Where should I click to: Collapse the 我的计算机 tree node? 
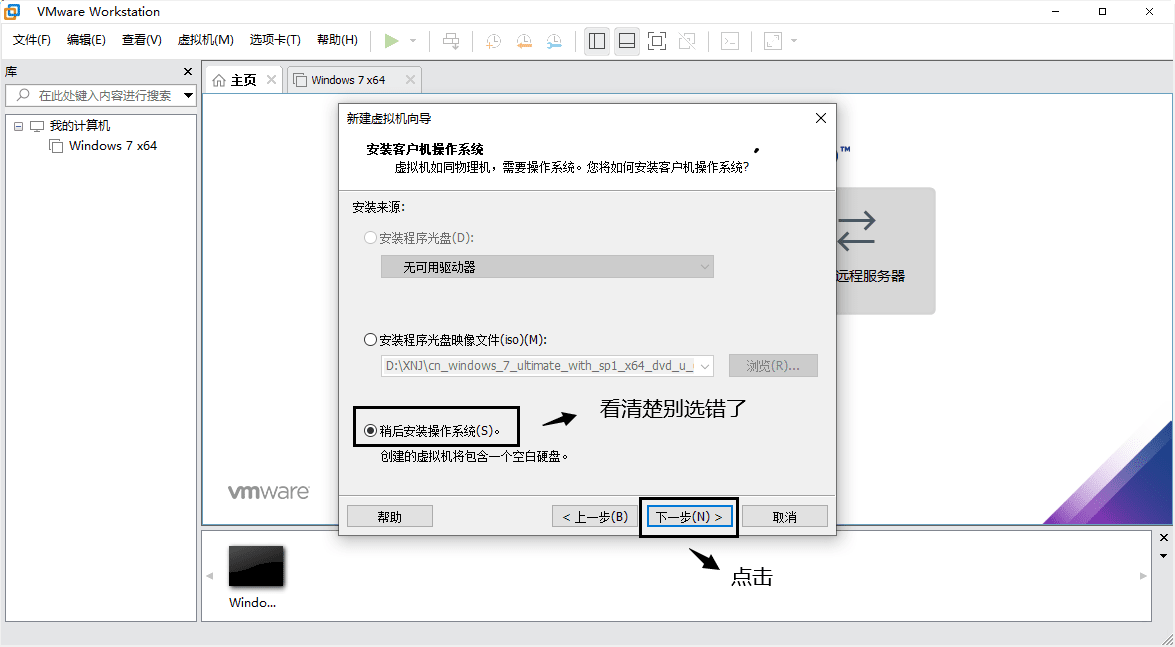coord(19,126)
